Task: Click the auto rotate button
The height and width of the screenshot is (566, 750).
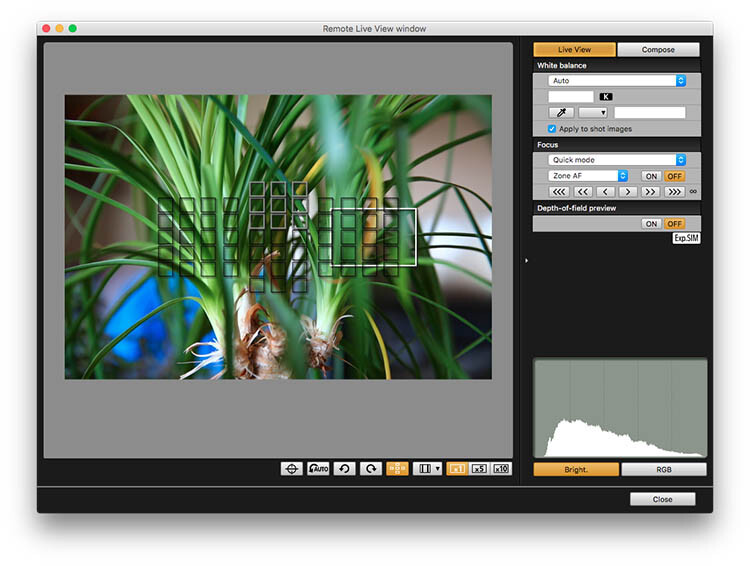Action: click(x=318, y=468)
